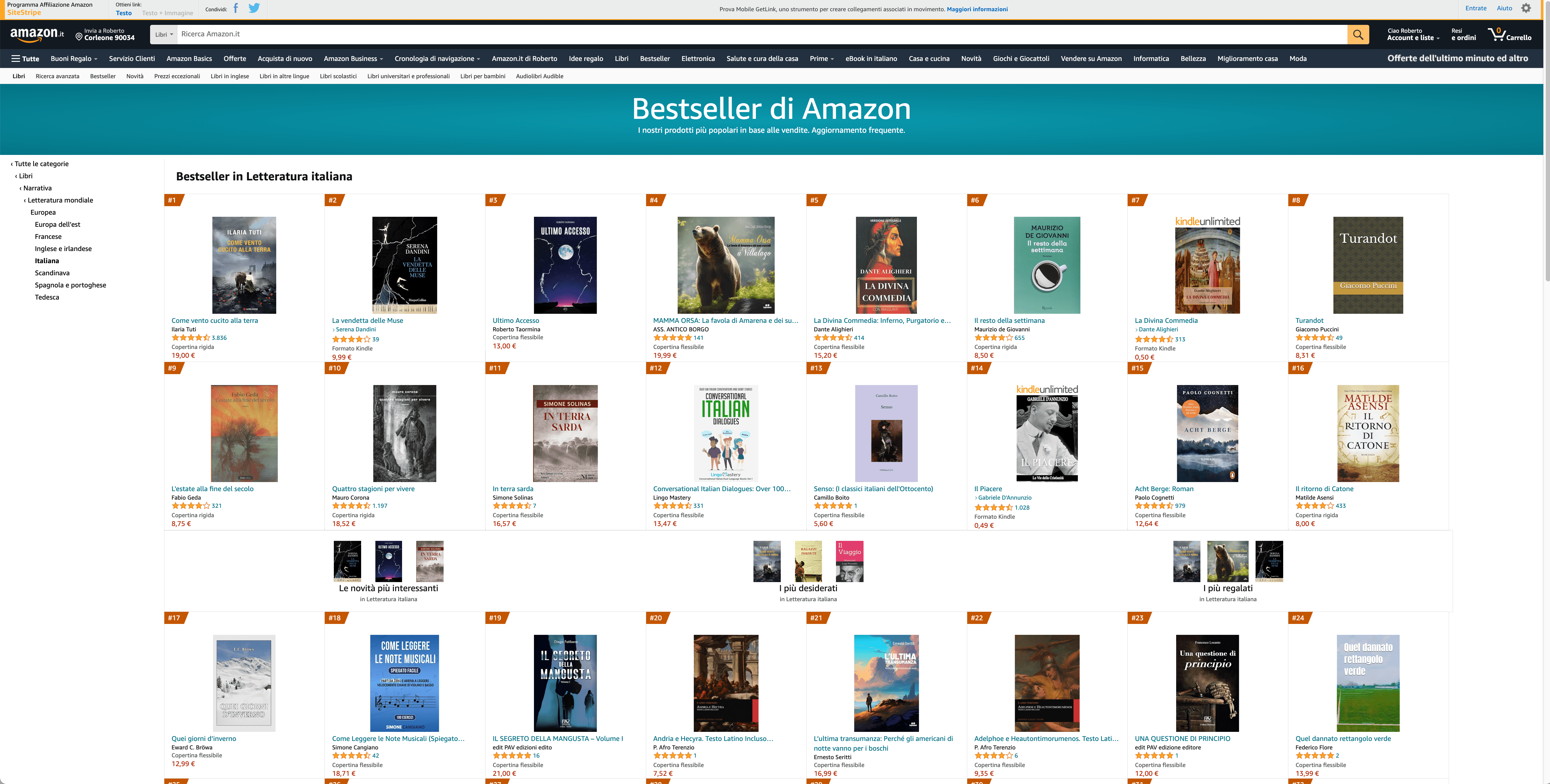Click the delivery location pin Corleone 90034
Image resolution: width=1550 pixels, height=784 pixels.
point(105,34)
